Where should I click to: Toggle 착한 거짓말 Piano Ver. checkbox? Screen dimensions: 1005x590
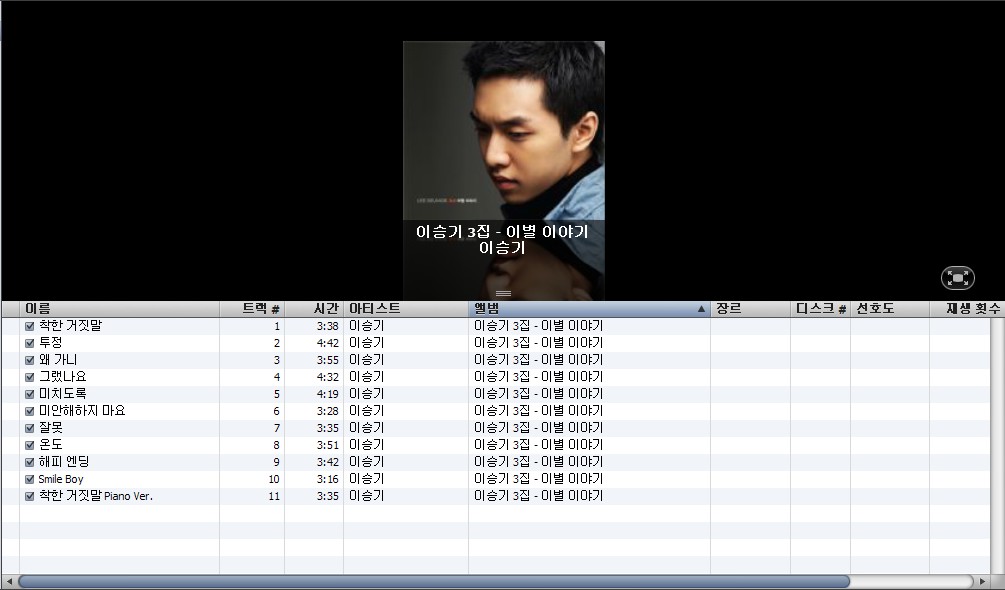click(x=29, y=496)
